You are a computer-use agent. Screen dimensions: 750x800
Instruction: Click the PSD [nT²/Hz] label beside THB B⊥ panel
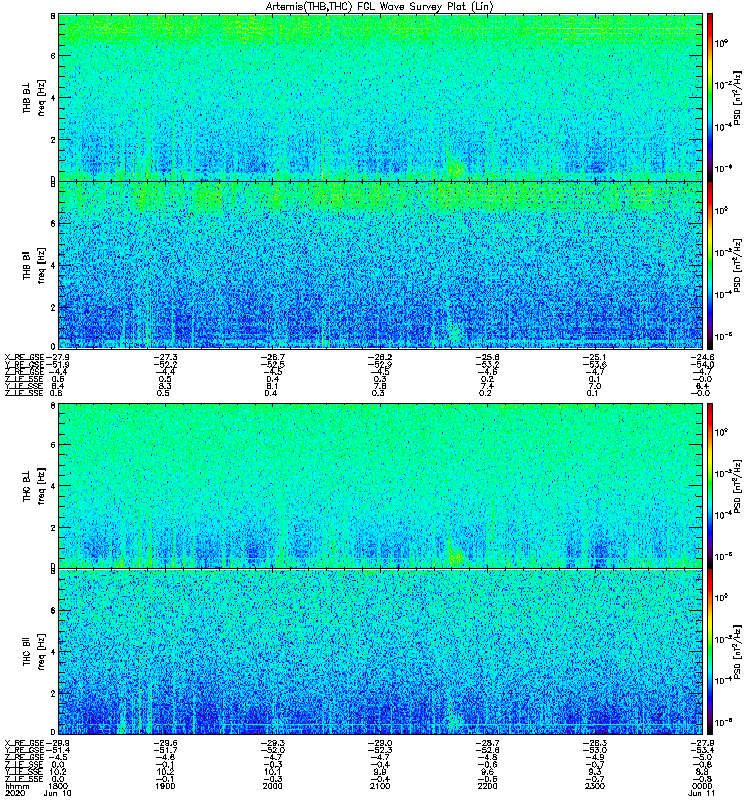pos(738,99)
